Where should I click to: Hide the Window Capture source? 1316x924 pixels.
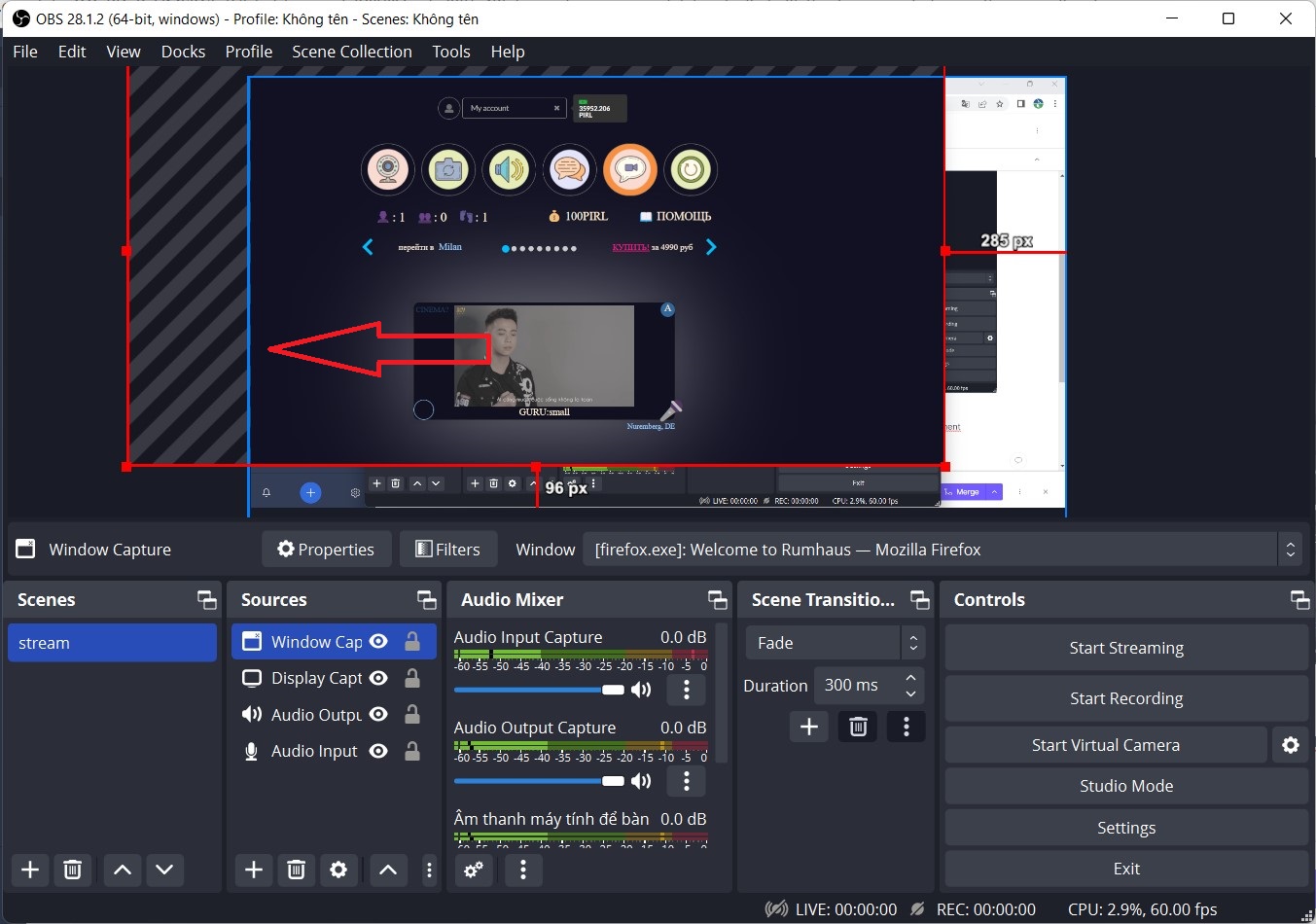pyautogui.click(x=379, y=641)
